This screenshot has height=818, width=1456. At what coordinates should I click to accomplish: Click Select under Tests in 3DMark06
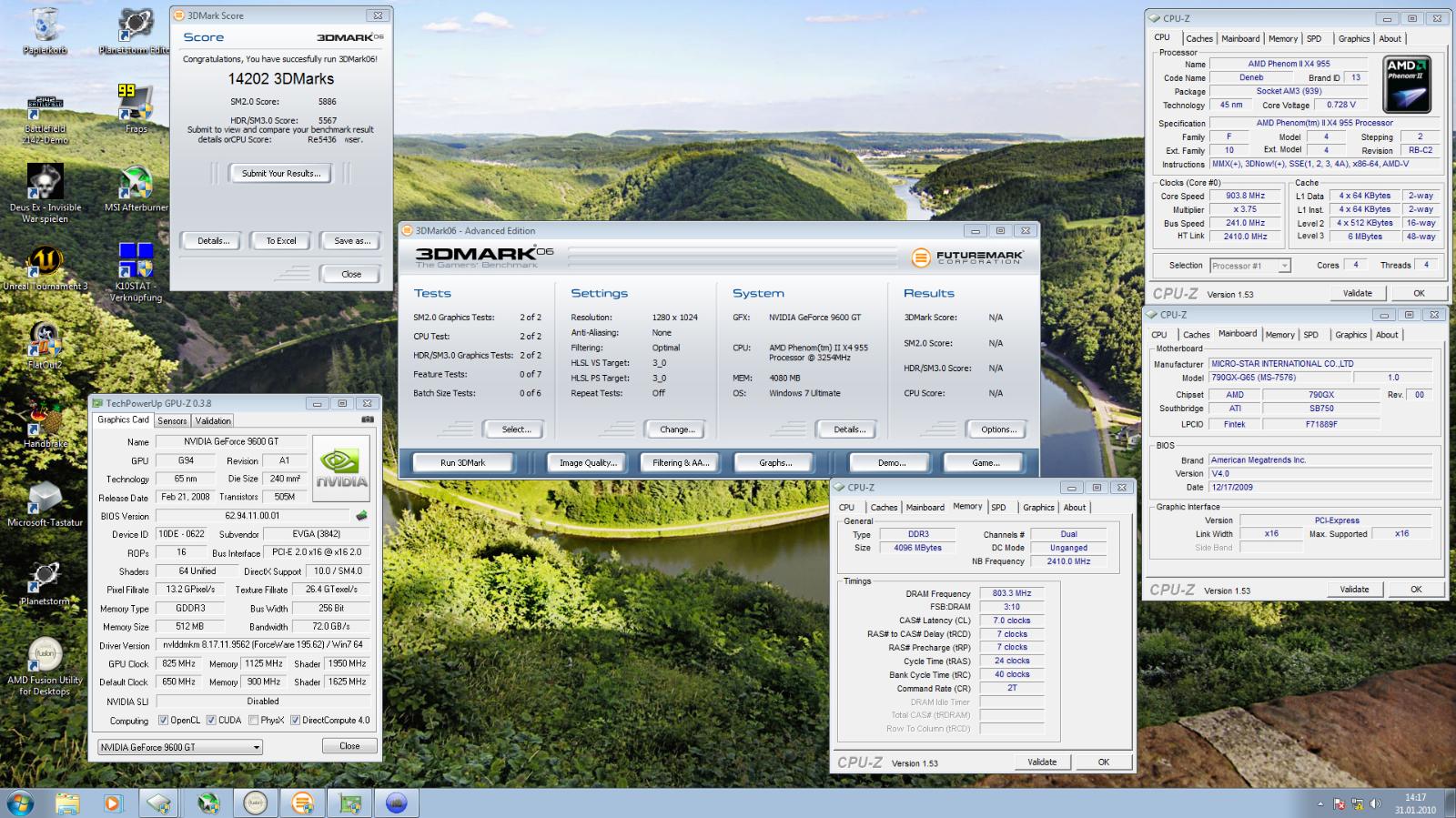pyautogui.click(x=515, y=429)
